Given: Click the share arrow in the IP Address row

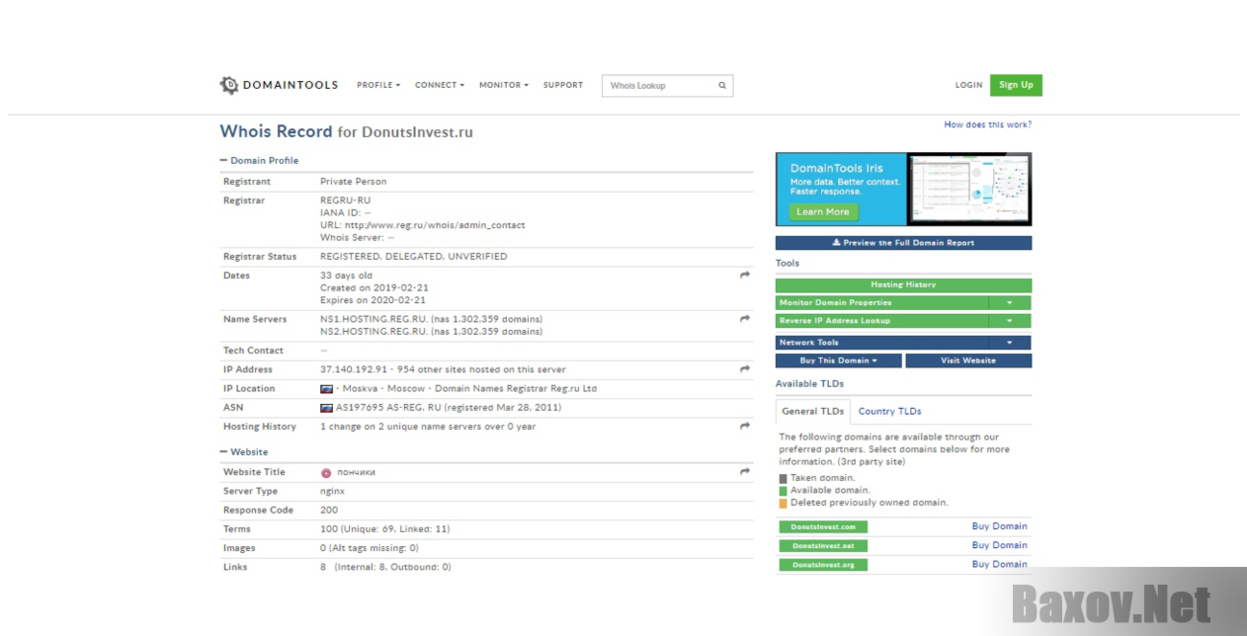Looking at the screenshot, I should click(x=745, y=369).
